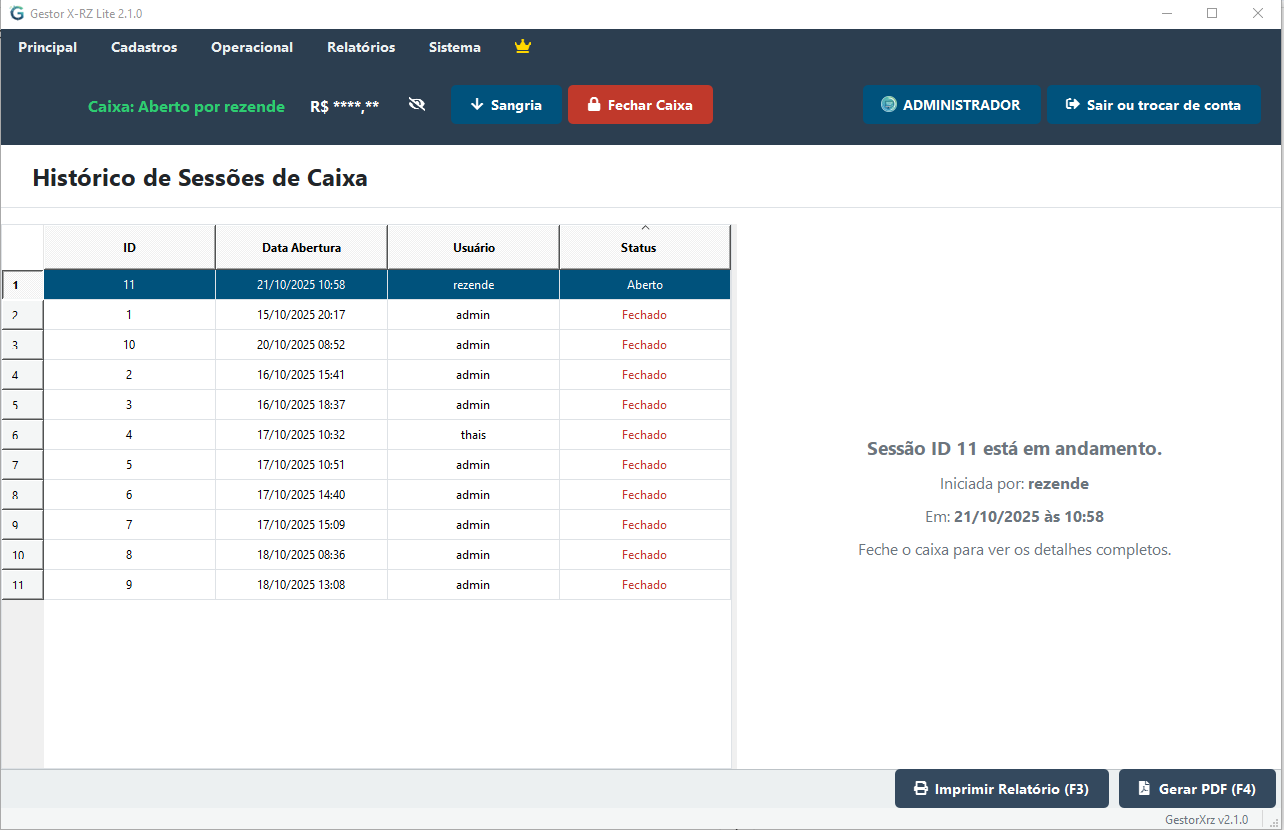Select the session row opened by thais
The width and height of the screenshot is (1284, 830).
click(x=473, y=435)
